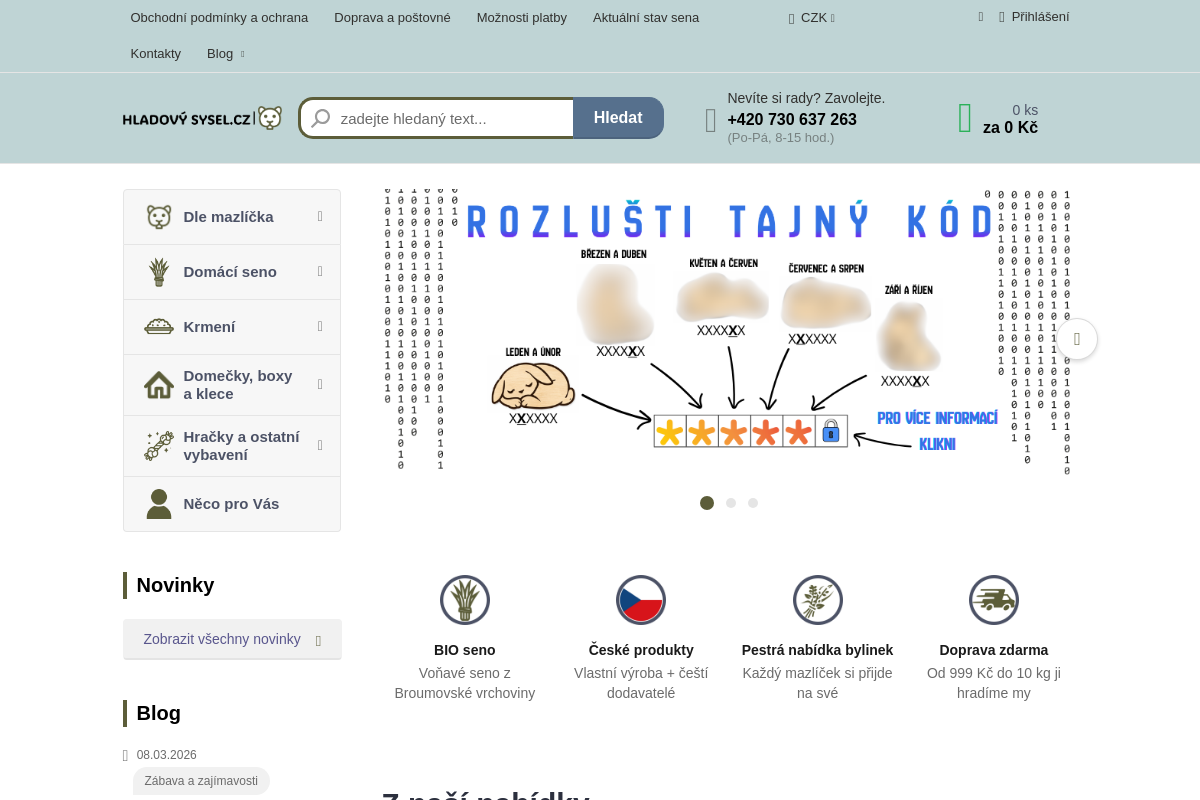Viewport: 1200px width, 800px height.
Task: Open Možnosti platby page
Action: click(522, 18)
